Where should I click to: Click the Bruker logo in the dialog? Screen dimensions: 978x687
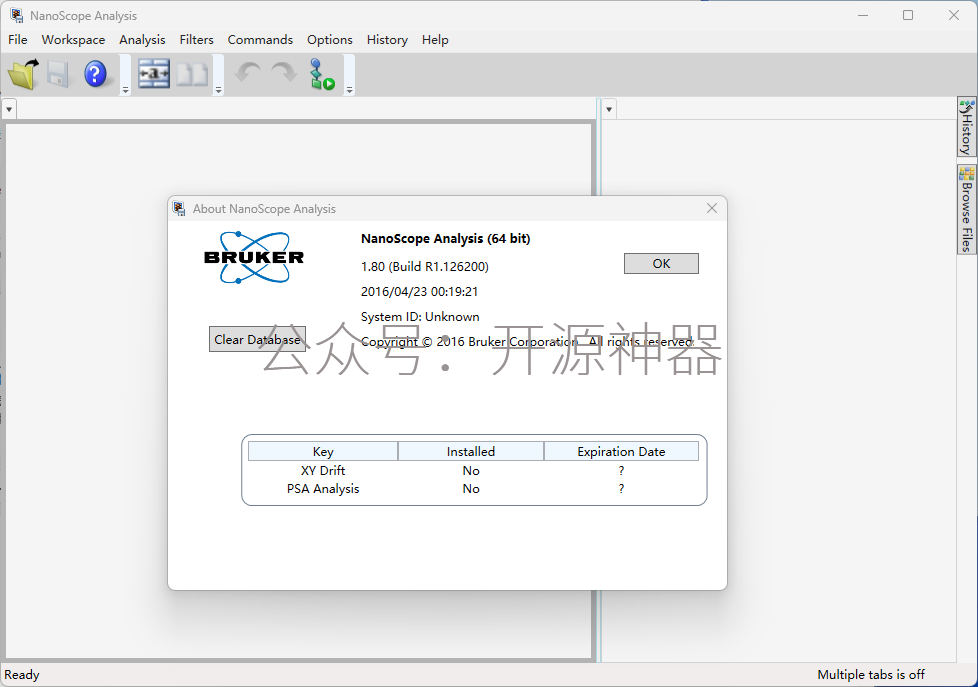[x=254, y=257]
